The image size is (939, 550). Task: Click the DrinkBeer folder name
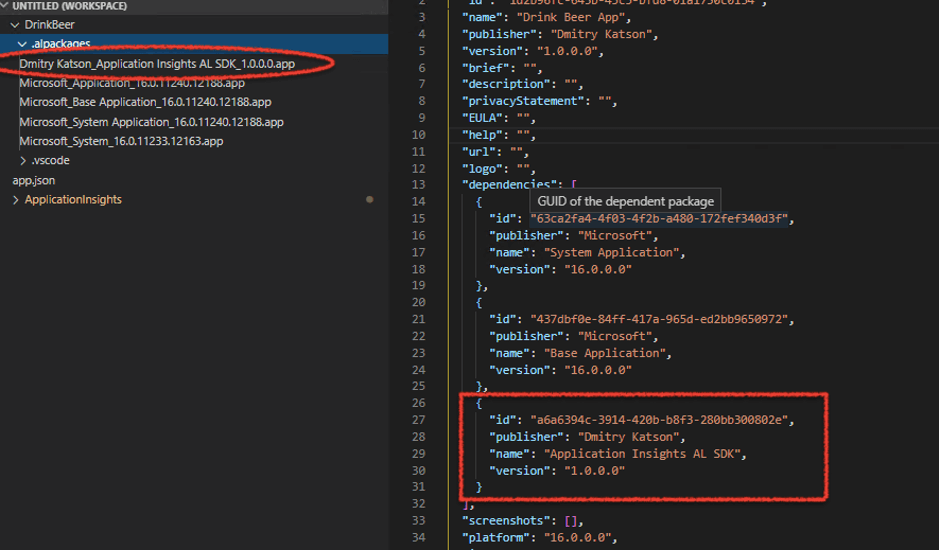[50, 25]
